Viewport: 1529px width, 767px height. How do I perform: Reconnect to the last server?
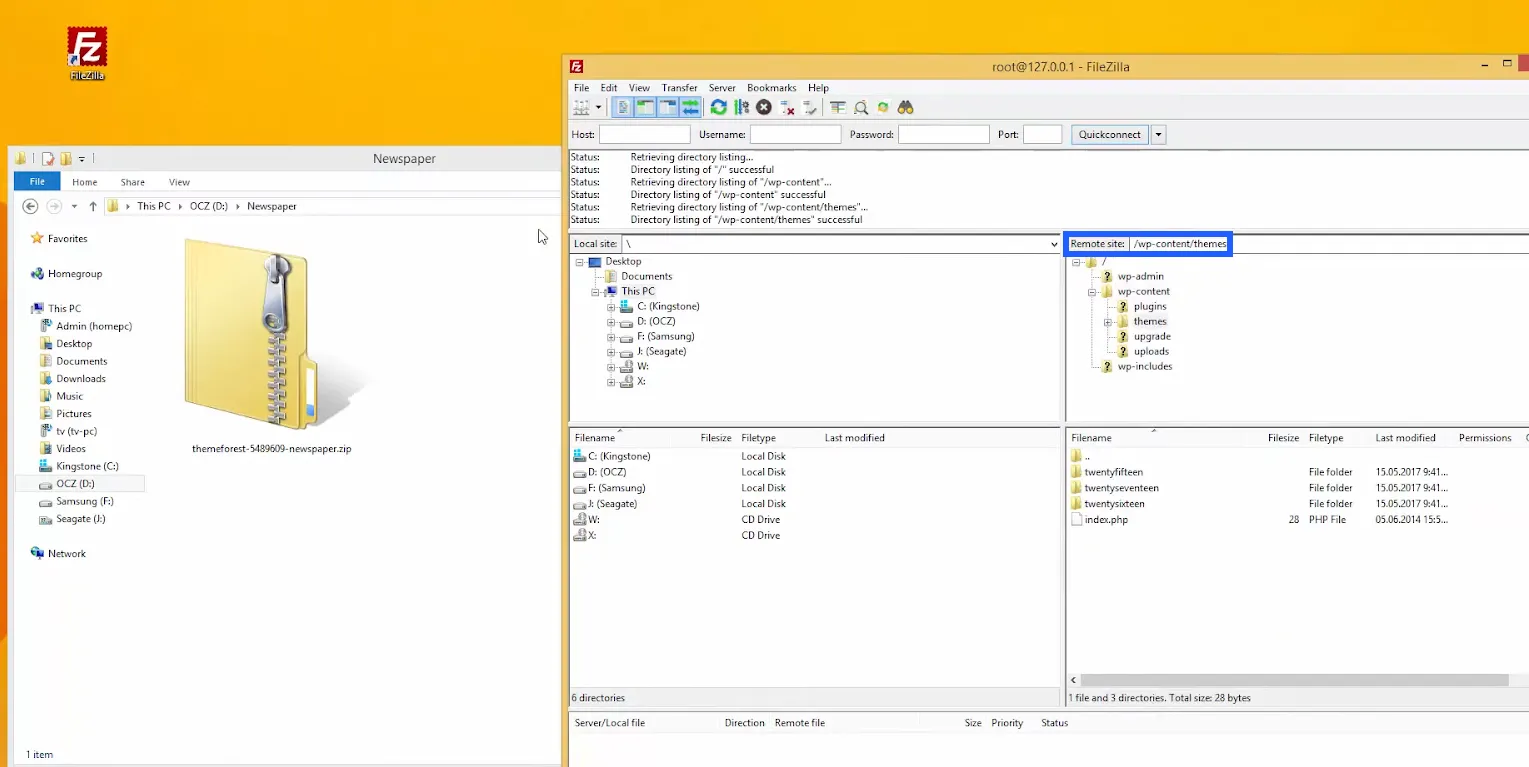(x=809, y=107)
